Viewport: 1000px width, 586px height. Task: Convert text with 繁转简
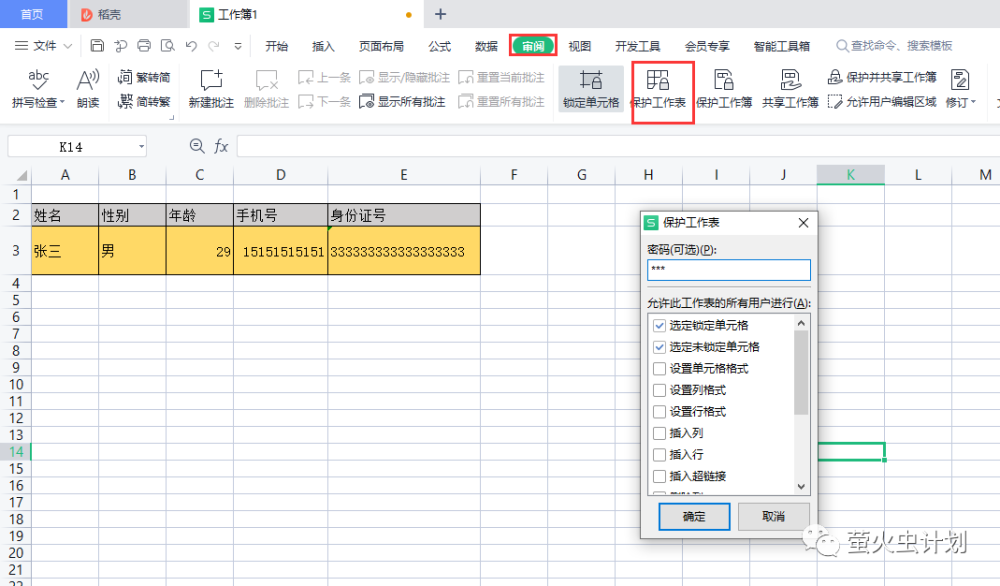coord(144,77)
